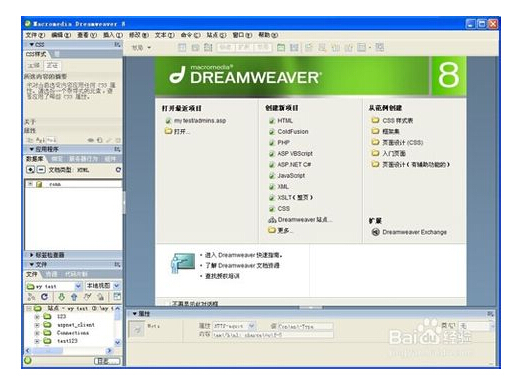
Task: Collapse the 应用程序 panel group
Action: coord(32,149)
